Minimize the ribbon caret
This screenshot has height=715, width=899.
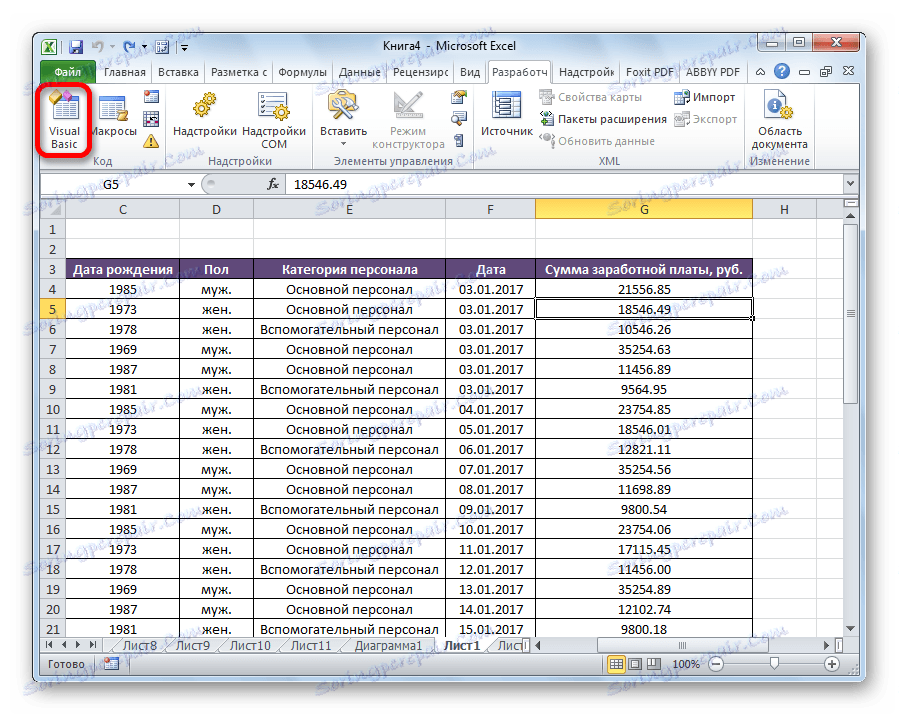click(x=760, y=72)
